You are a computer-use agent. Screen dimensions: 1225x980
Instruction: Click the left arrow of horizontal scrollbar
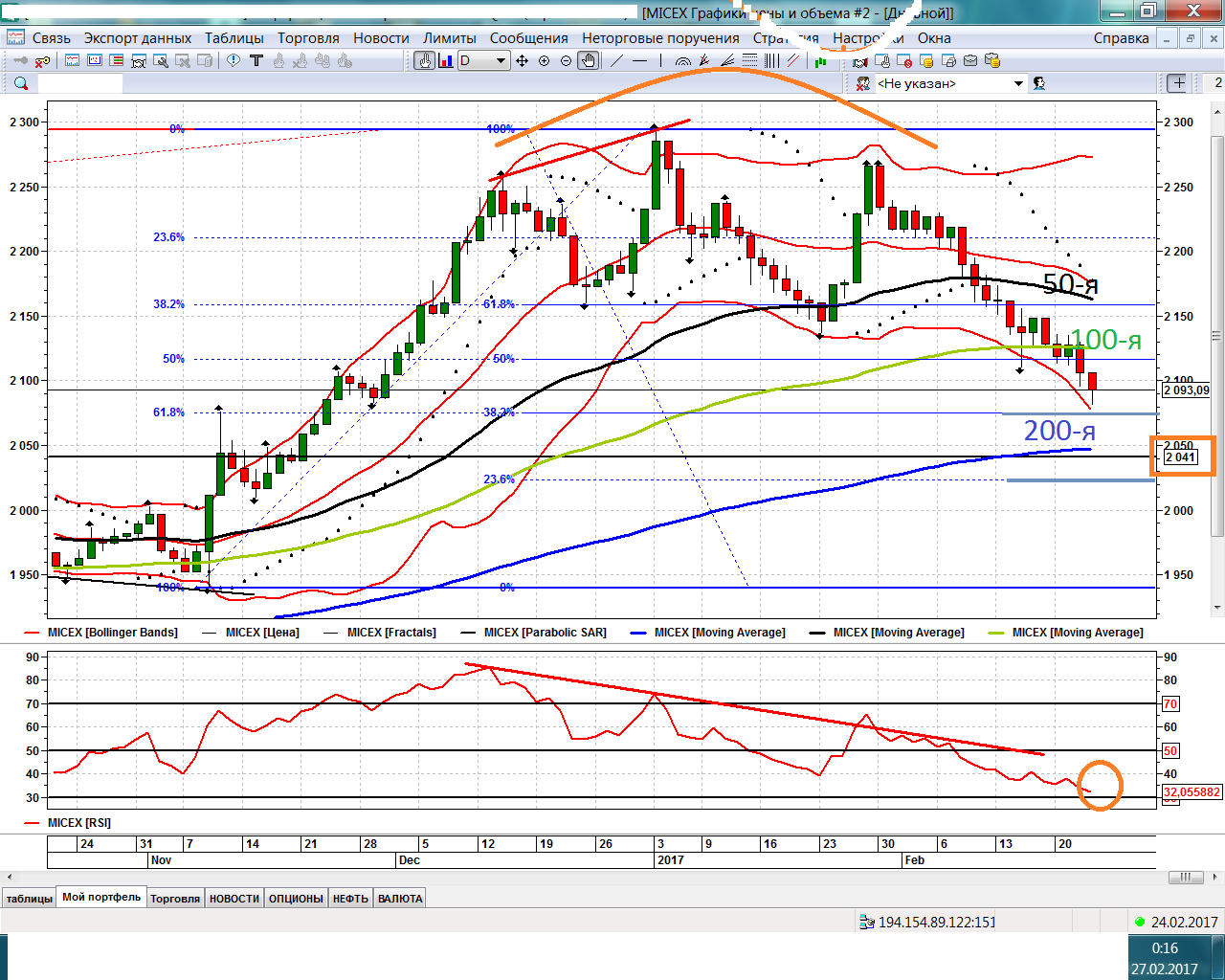pos(10,877)
